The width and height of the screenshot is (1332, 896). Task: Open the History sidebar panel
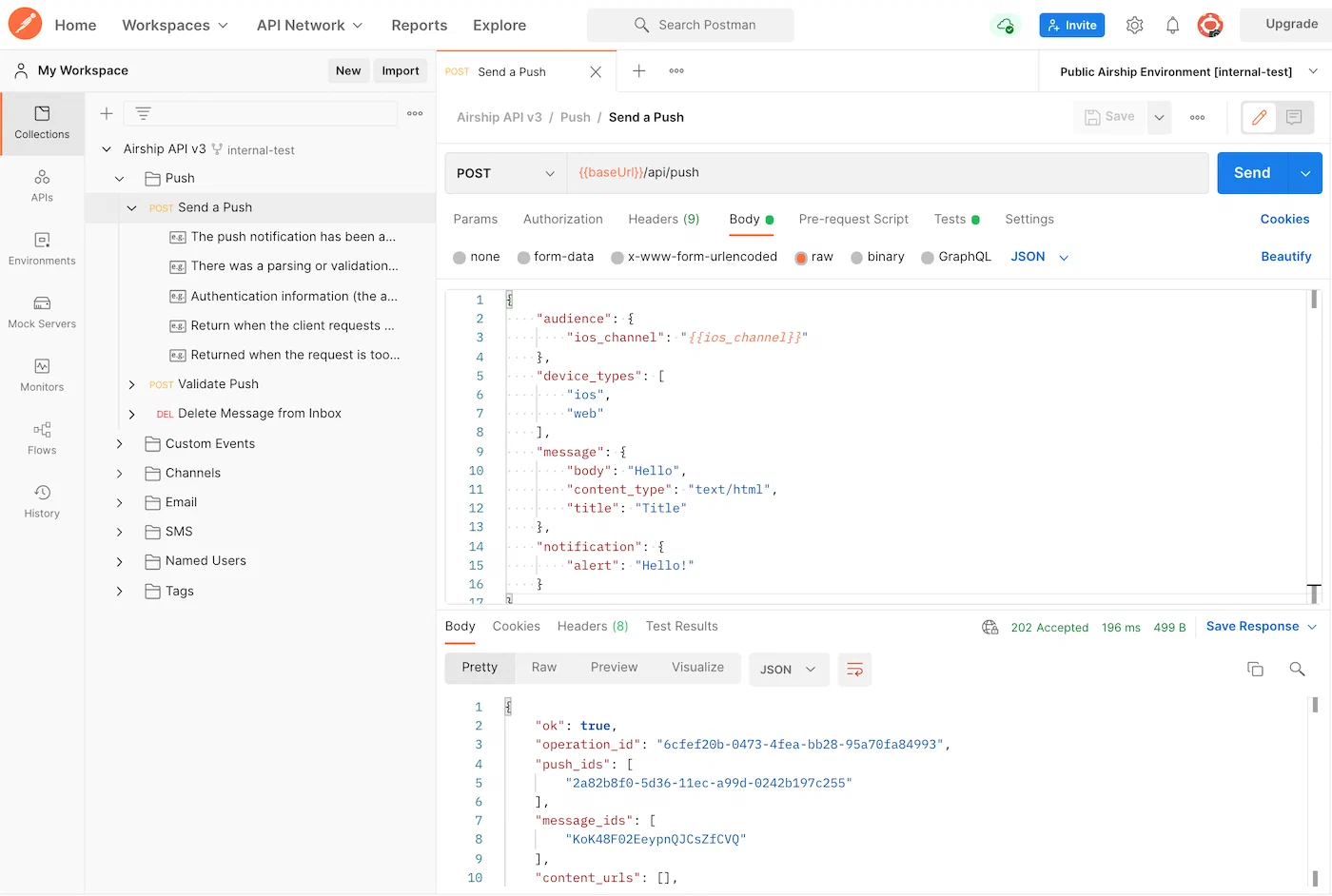[42, 501]
